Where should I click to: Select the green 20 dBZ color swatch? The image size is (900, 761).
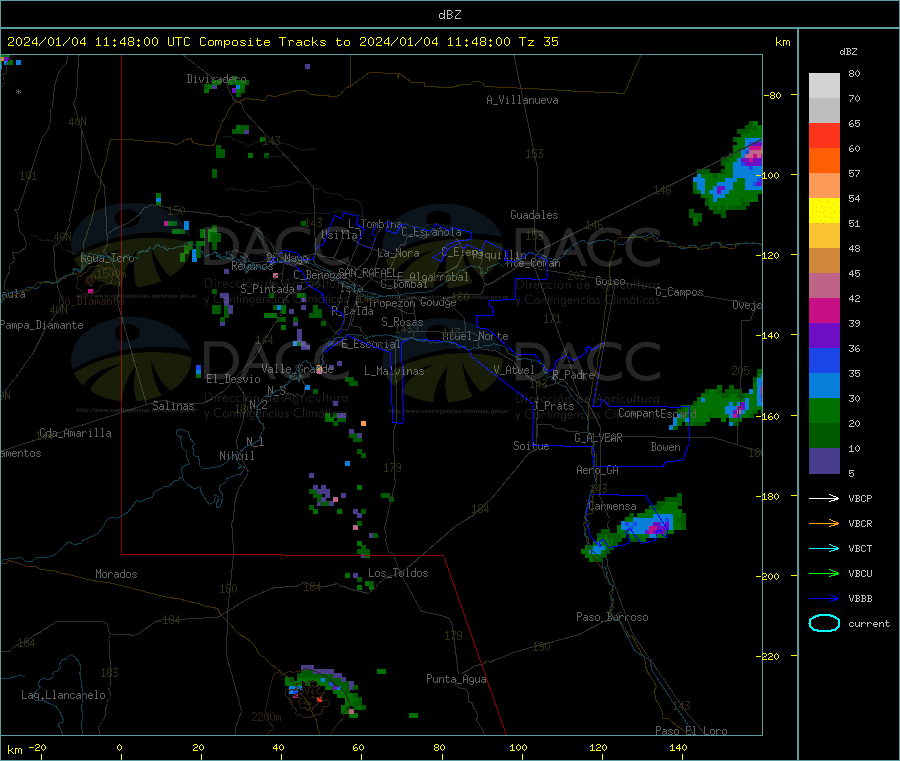824,410
